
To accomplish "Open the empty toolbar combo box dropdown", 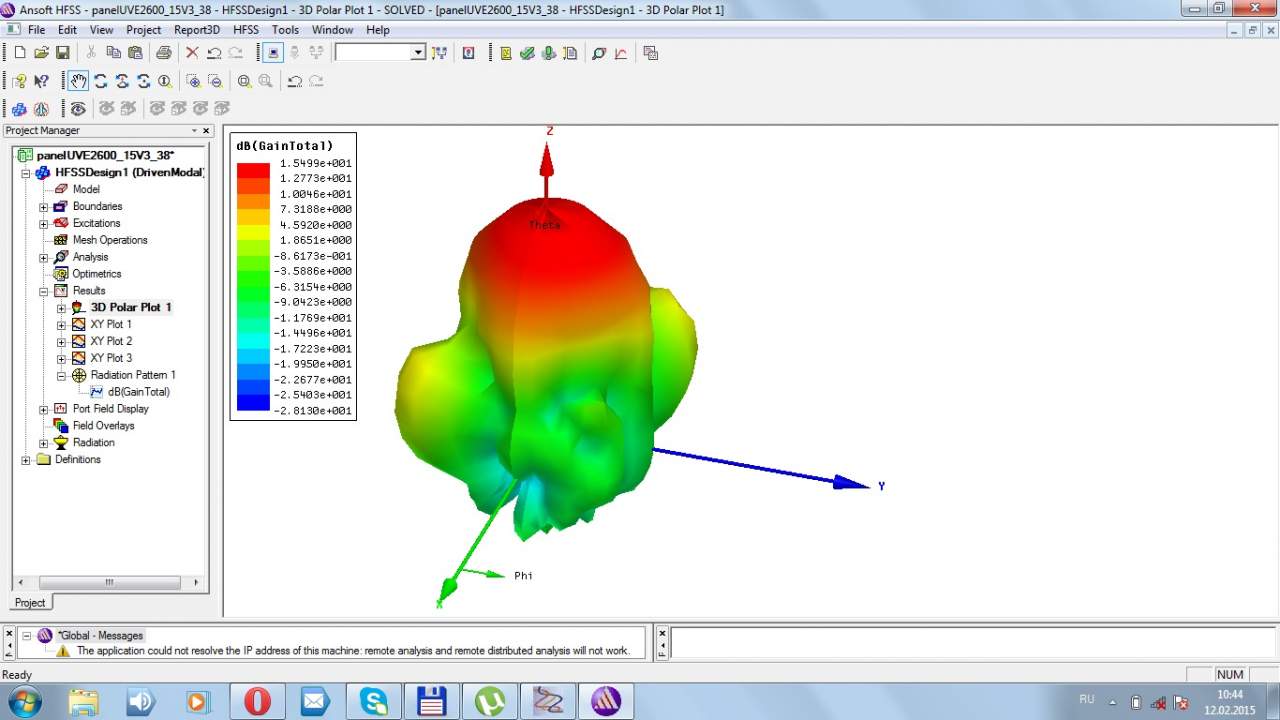I will coord(418,53).
